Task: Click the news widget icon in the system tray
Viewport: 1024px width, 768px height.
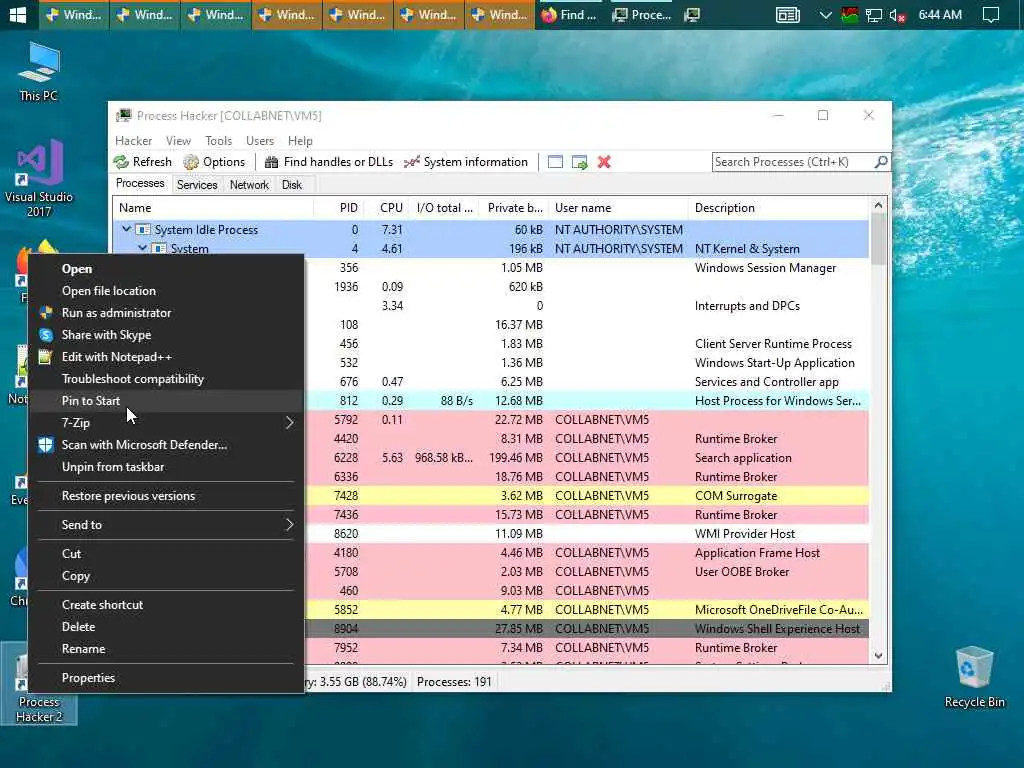Action: 788,14
